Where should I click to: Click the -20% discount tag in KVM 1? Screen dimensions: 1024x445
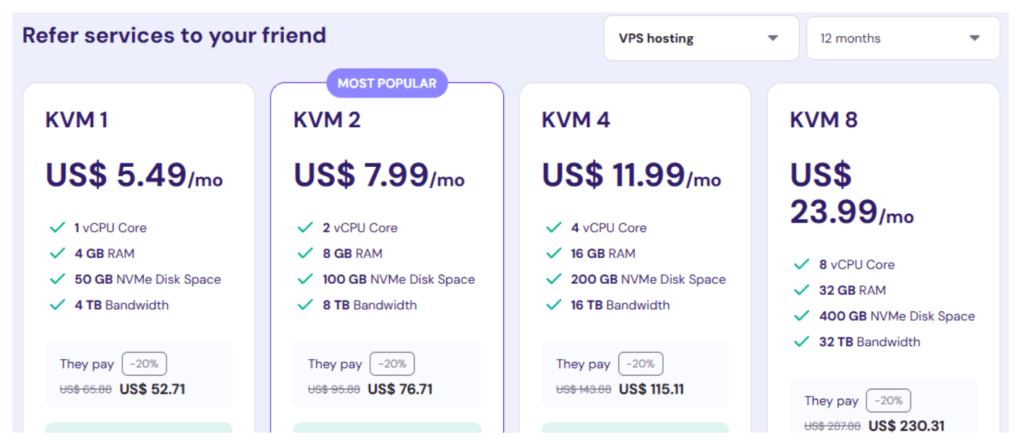(144, 364)
